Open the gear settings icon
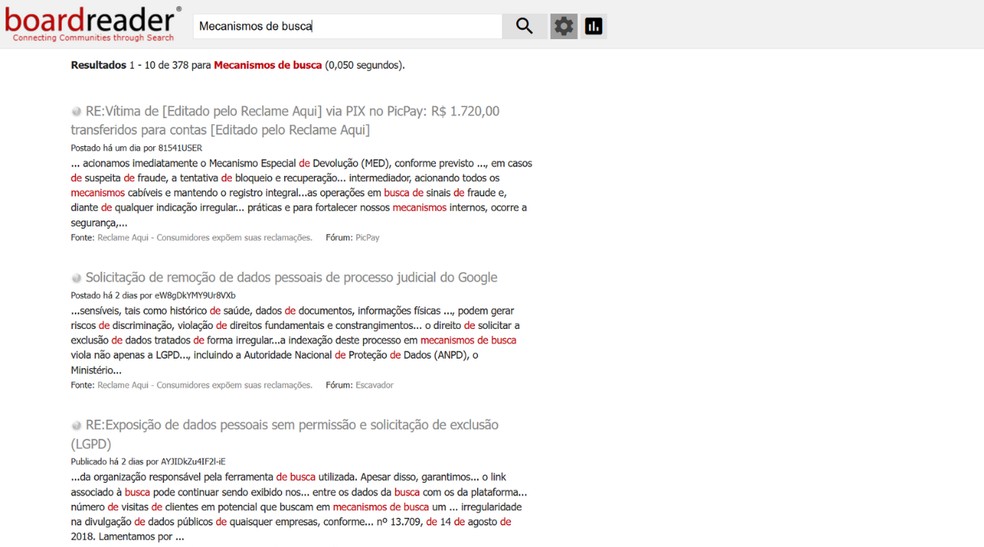The image size is (984, 547). pos(564,26)
